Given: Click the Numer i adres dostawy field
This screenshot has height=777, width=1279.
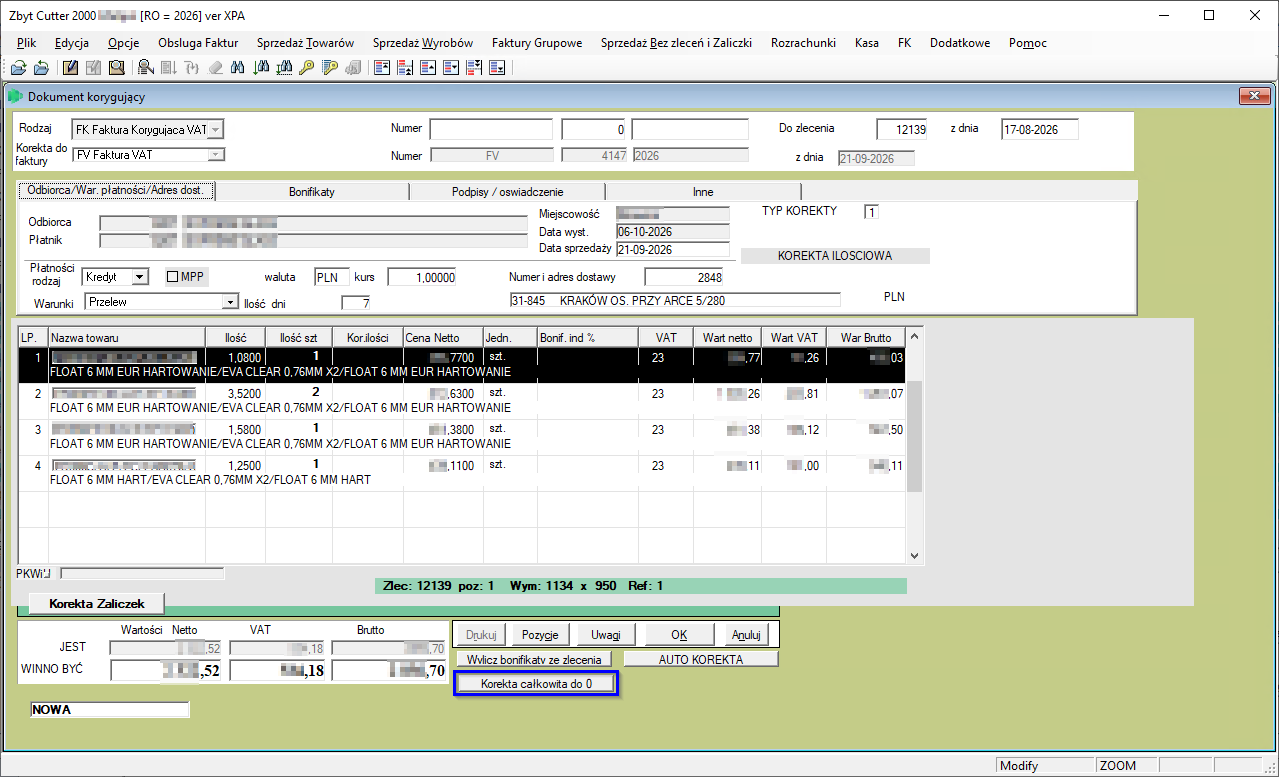Looking at the screenshot, I should click(x=683, y=277).
